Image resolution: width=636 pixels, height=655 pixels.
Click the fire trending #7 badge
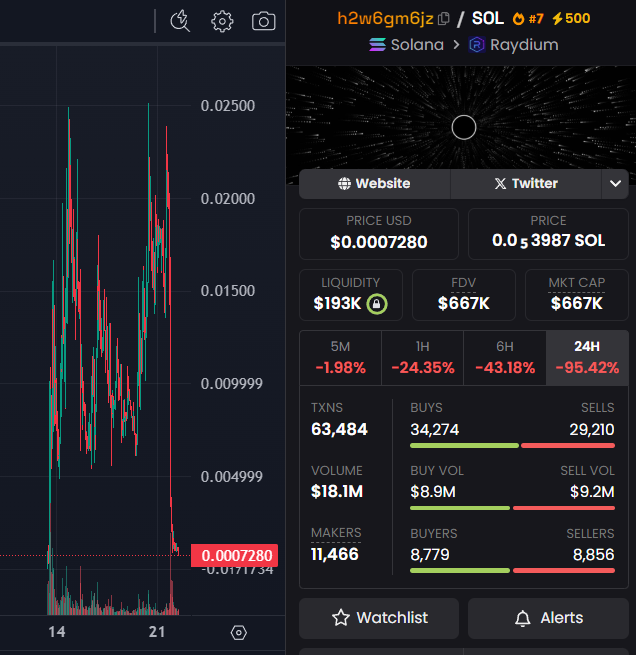(528, 19)
